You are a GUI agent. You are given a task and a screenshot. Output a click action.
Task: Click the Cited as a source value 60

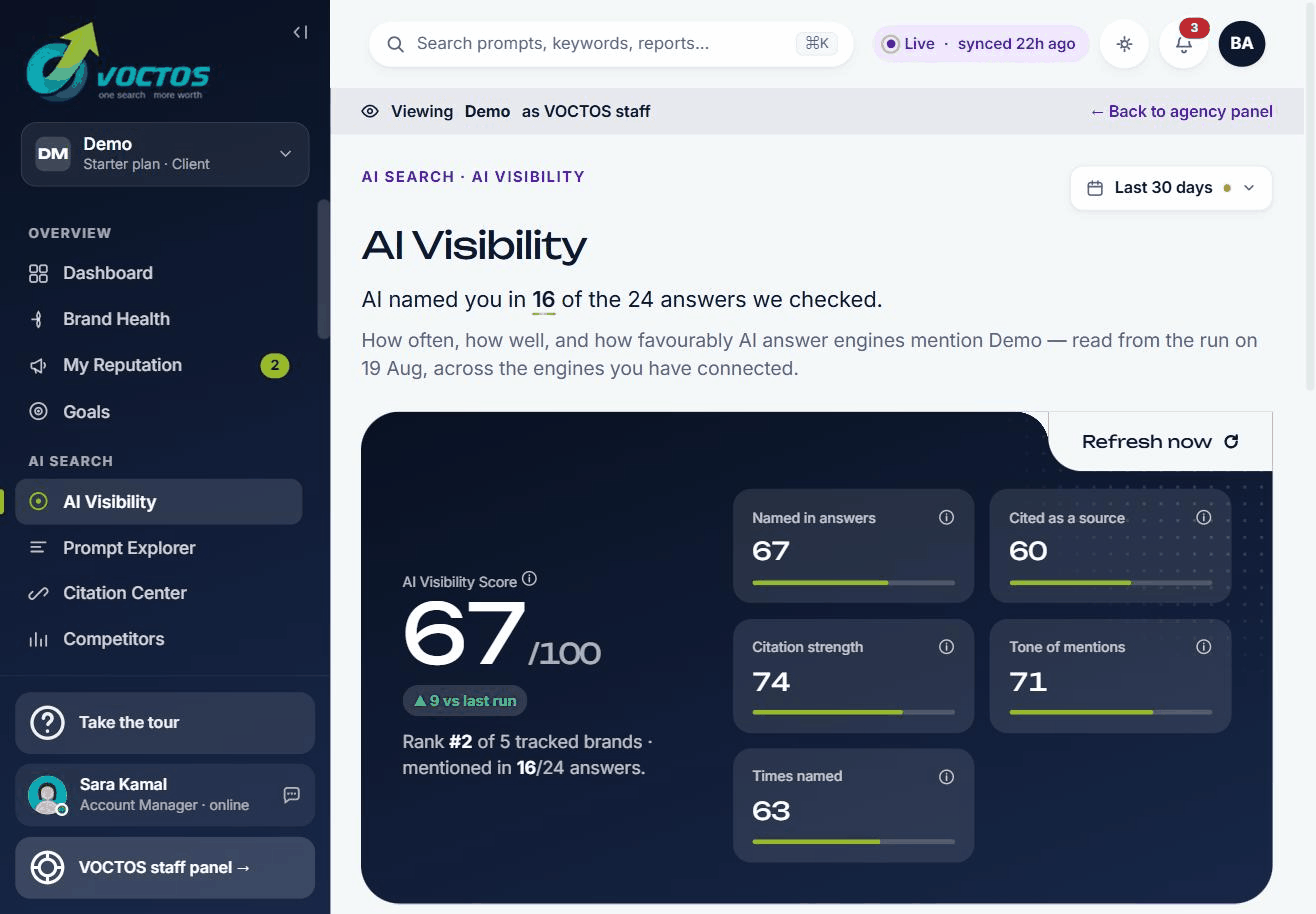tap(1028, 551)
